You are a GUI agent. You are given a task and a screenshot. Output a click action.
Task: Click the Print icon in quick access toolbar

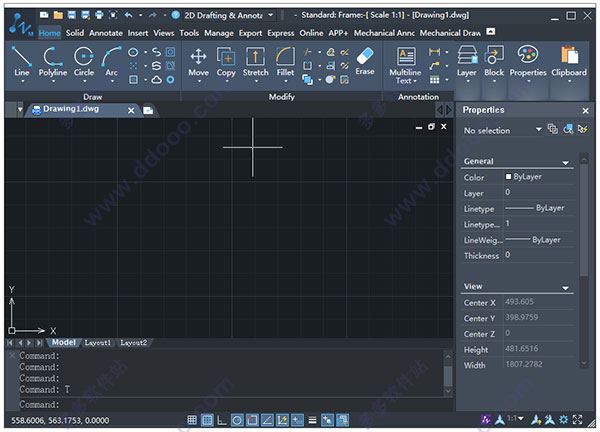pos(99,15)
